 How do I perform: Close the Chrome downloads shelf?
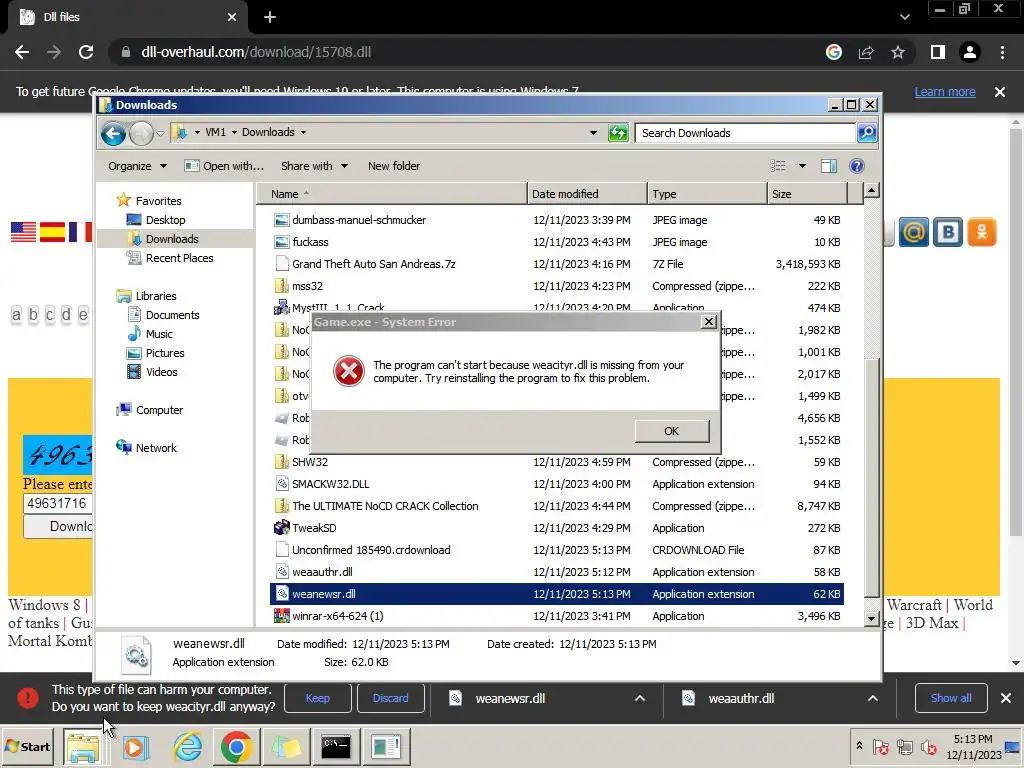tap(1006, 698)
